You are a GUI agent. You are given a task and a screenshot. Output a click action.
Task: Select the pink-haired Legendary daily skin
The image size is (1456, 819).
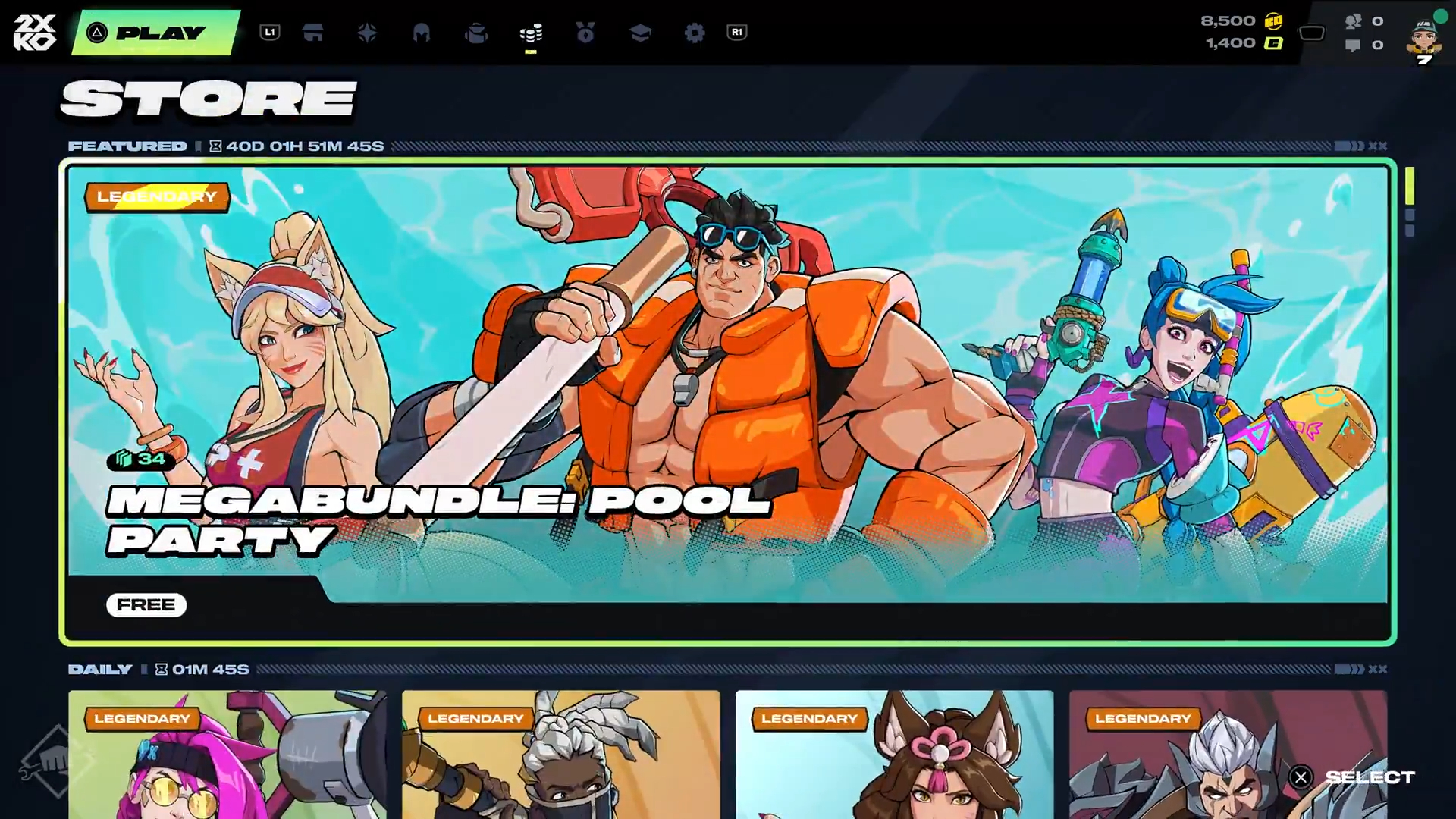(227, 755)
